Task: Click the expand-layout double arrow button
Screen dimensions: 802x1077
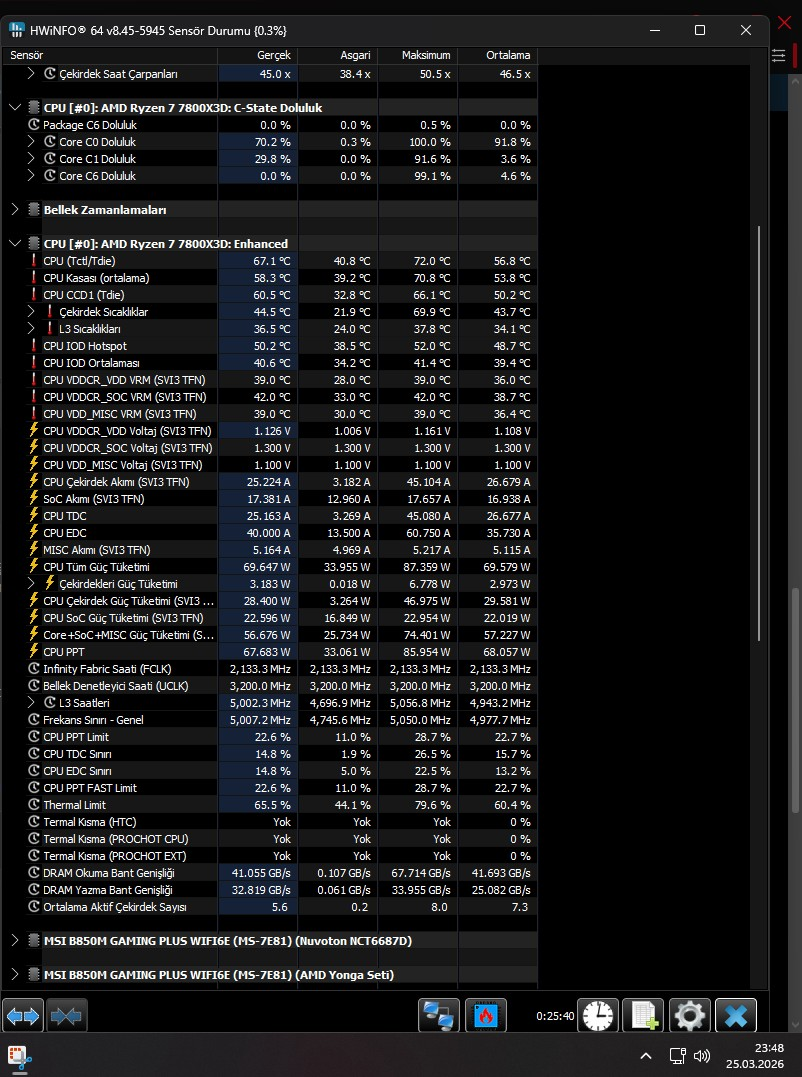Action: (x=23, y=1015)
